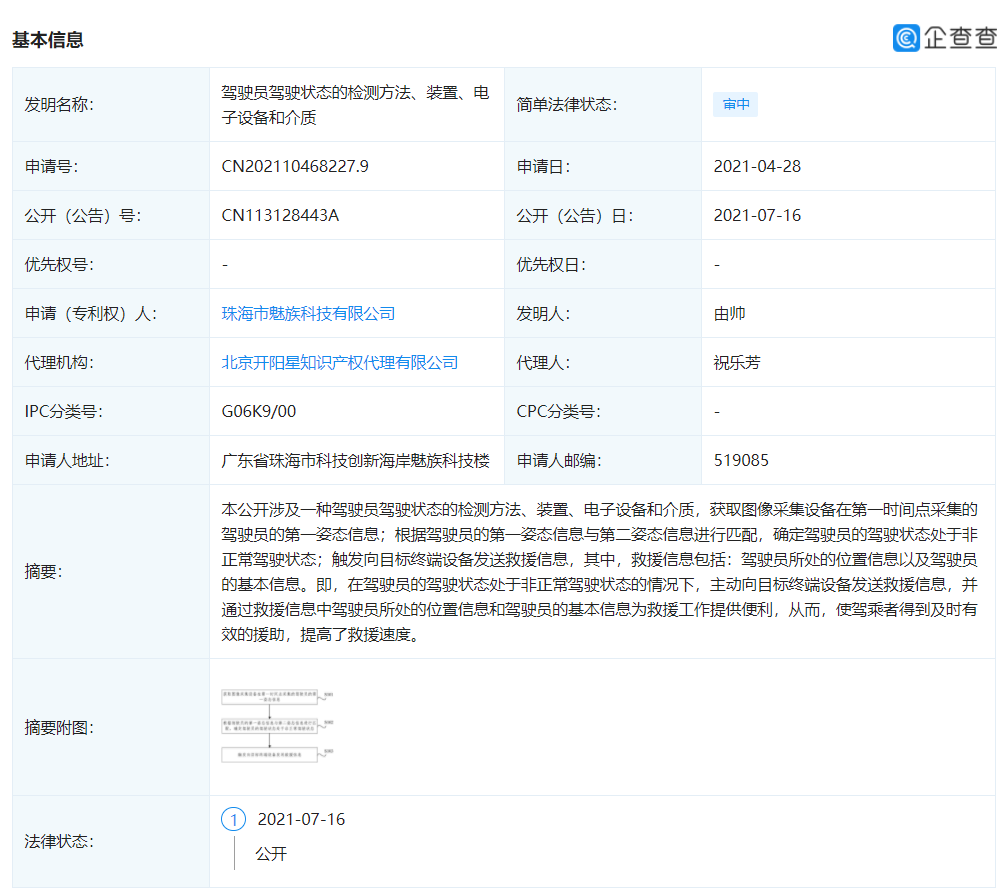Click the 审中 legal status badge

point(735,105)
